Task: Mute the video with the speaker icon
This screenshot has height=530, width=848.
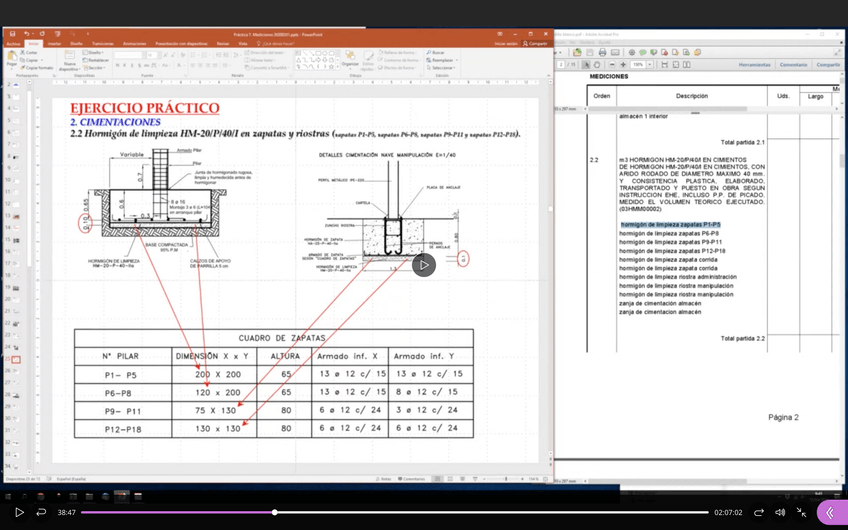Action: click(780, 512)
